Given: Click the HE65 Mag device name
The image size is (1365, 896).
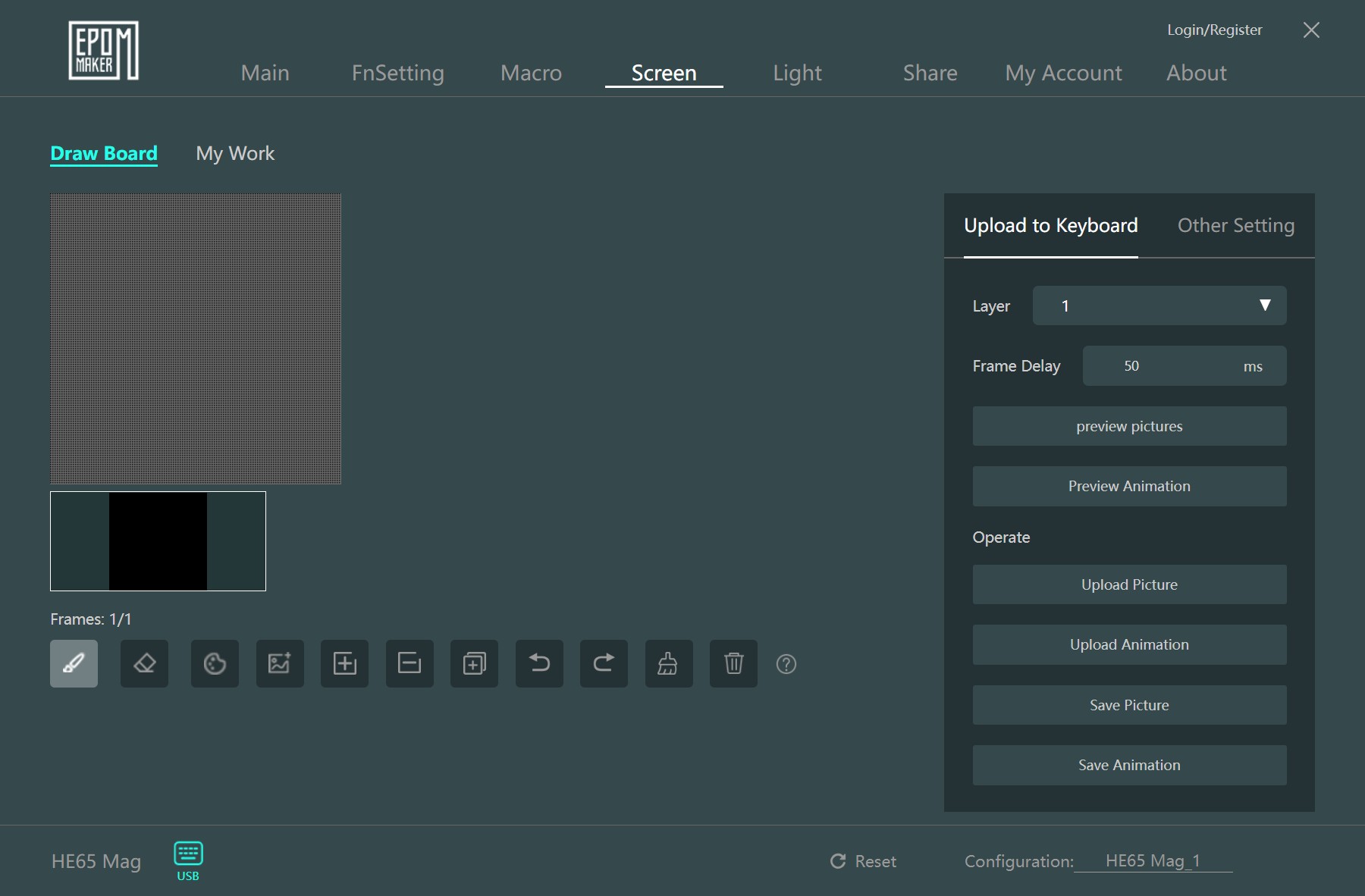Looking at the screenshot, I should click(96, 861).
